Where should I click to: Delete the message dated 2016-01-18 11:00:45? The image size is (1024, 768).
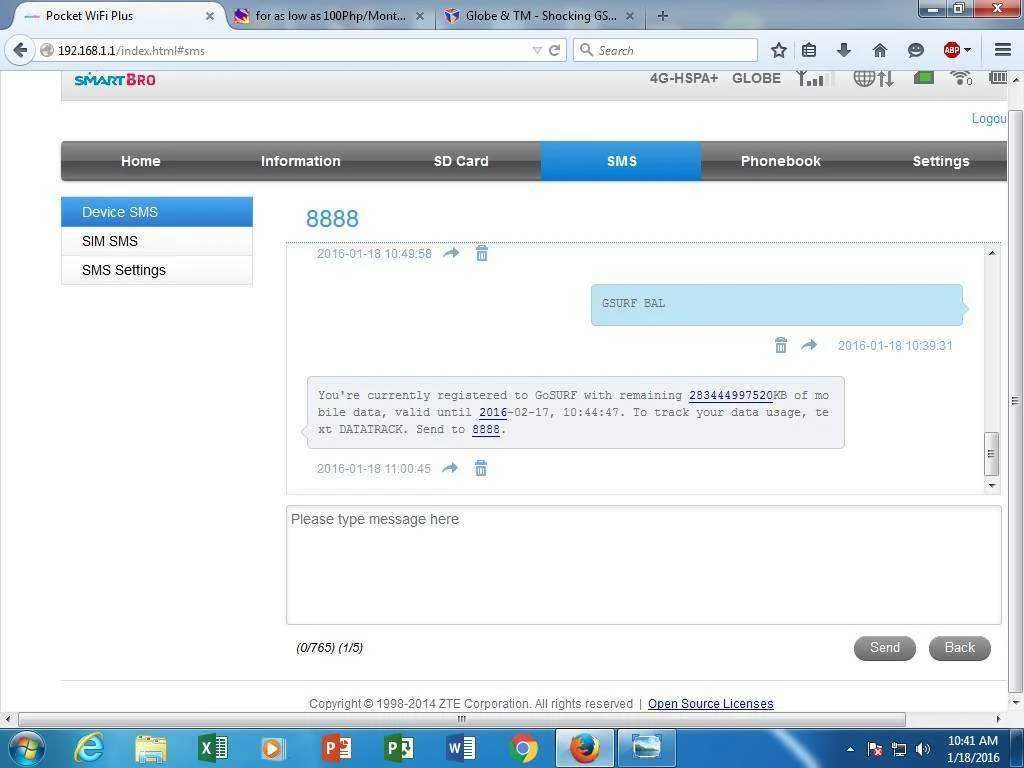click(x=481, y=468)
